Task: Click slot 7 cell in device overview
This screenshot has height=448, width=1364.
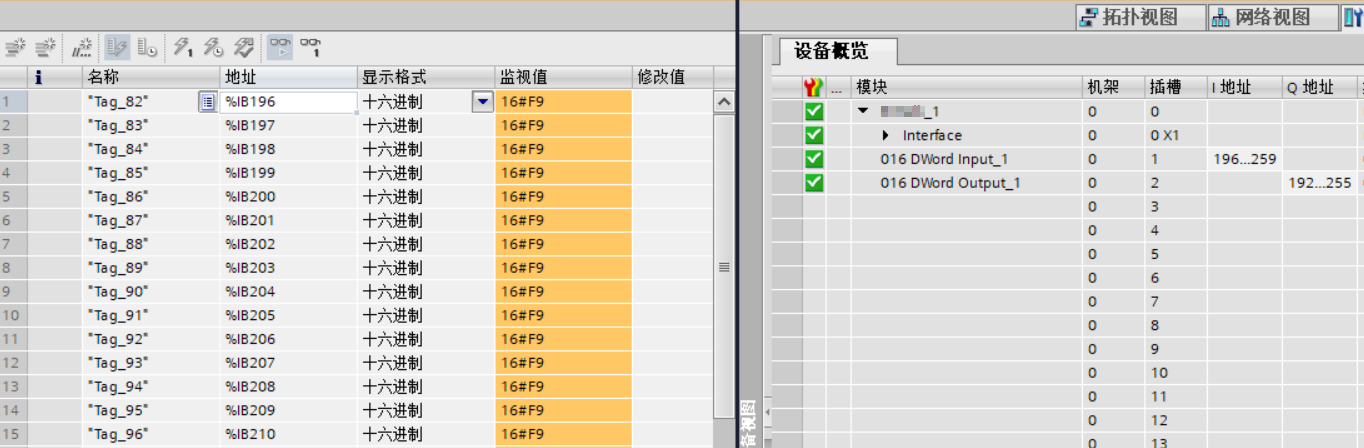Action: coord(1175,302)
